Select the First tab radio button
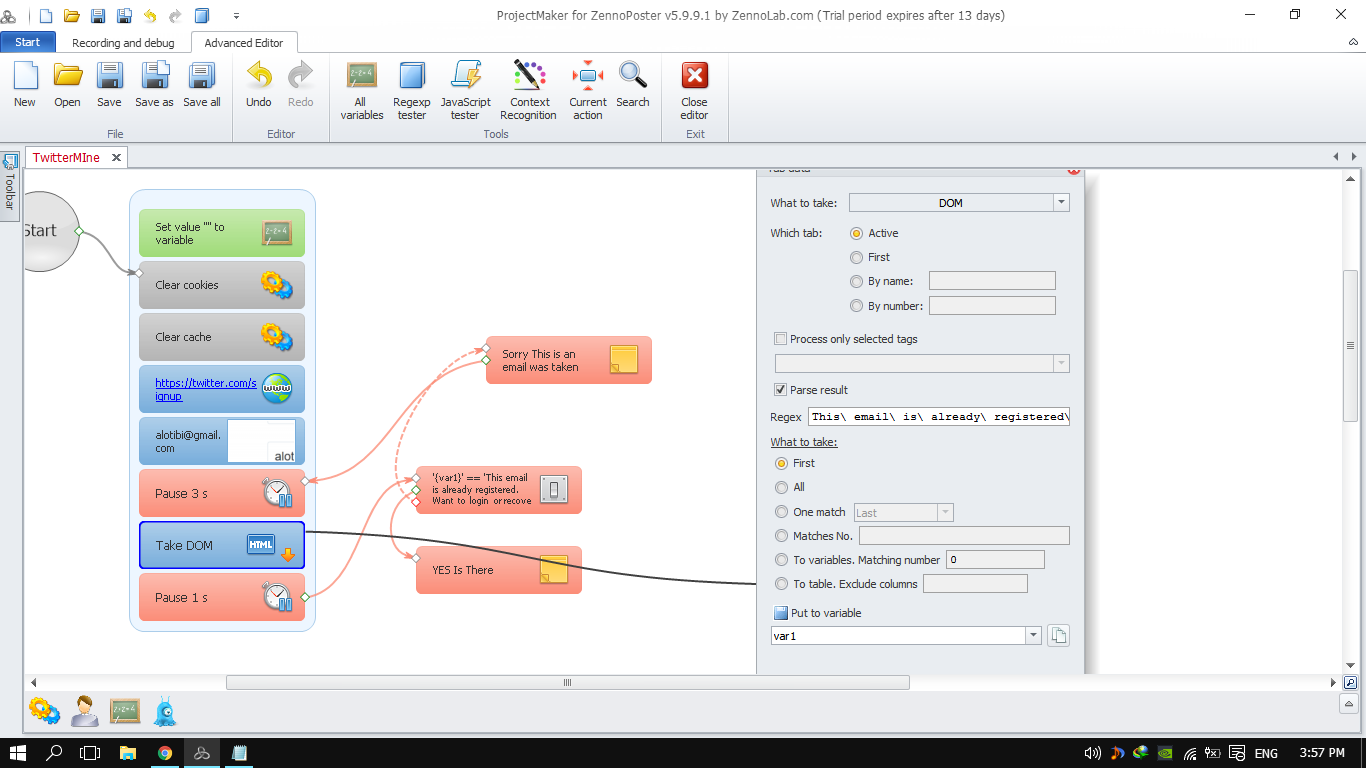The image size is (1366, 768). 856,257
